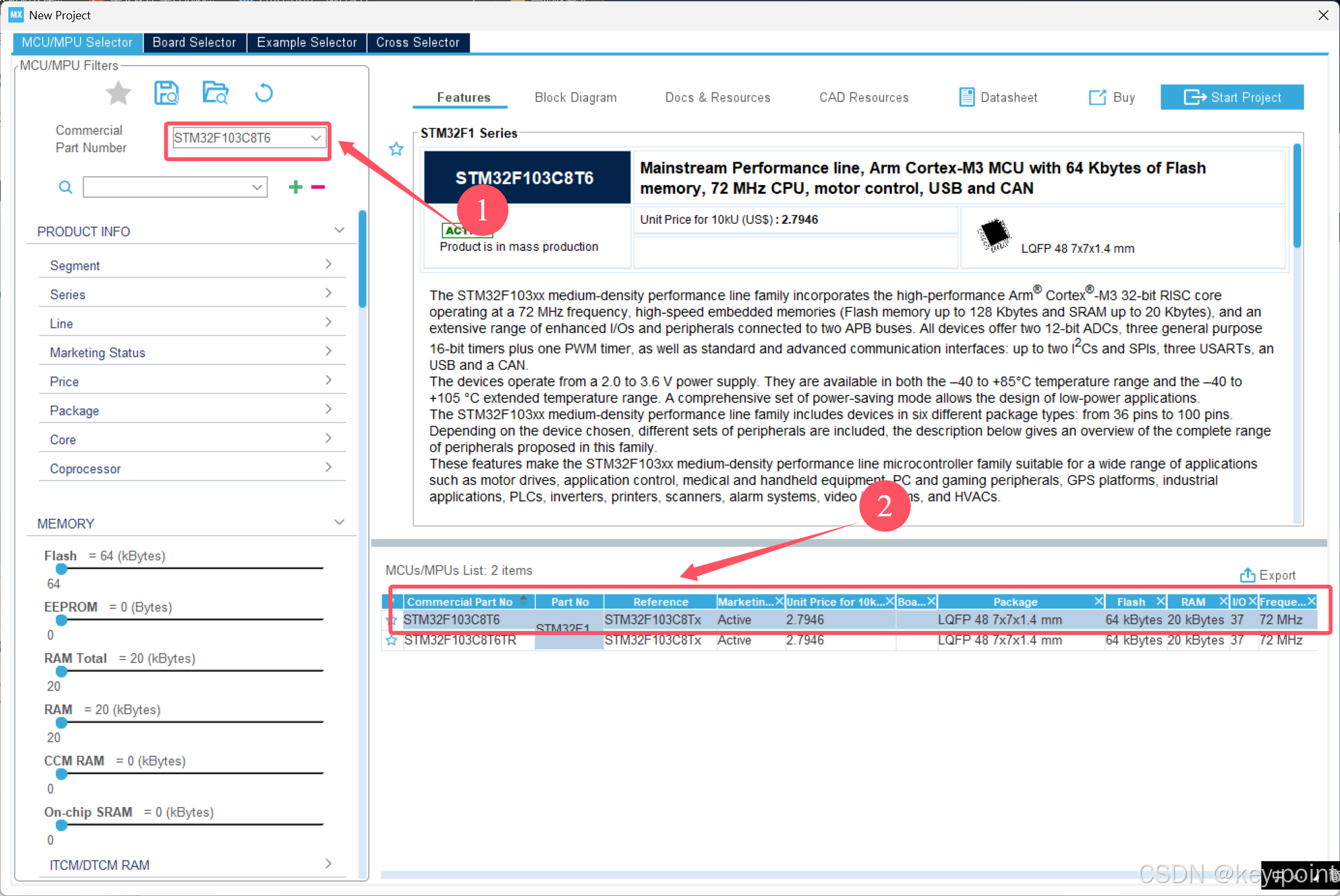This screenshot has width=1340, height=896.
Task: Click the Export list icon
Action: (1248, 575)
